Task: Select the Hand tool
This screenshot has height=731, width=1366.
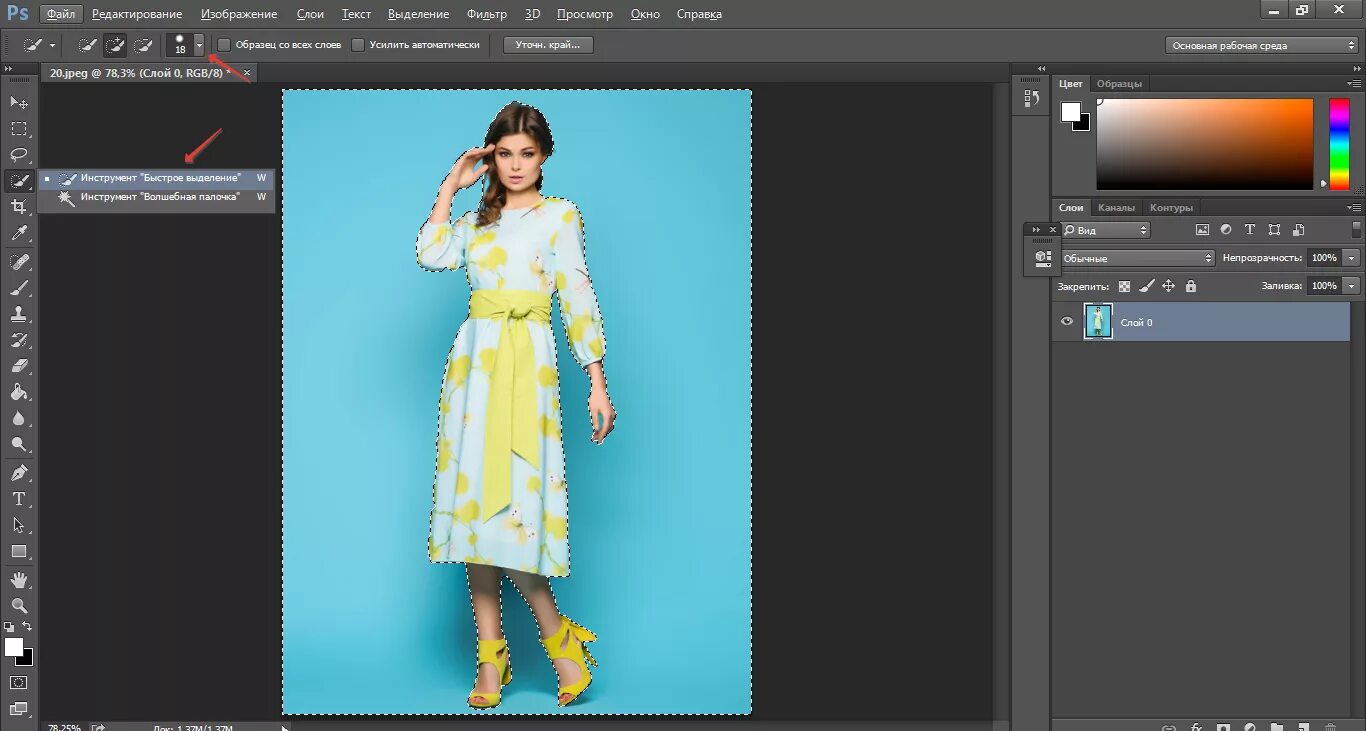Action: click(18, 579)
